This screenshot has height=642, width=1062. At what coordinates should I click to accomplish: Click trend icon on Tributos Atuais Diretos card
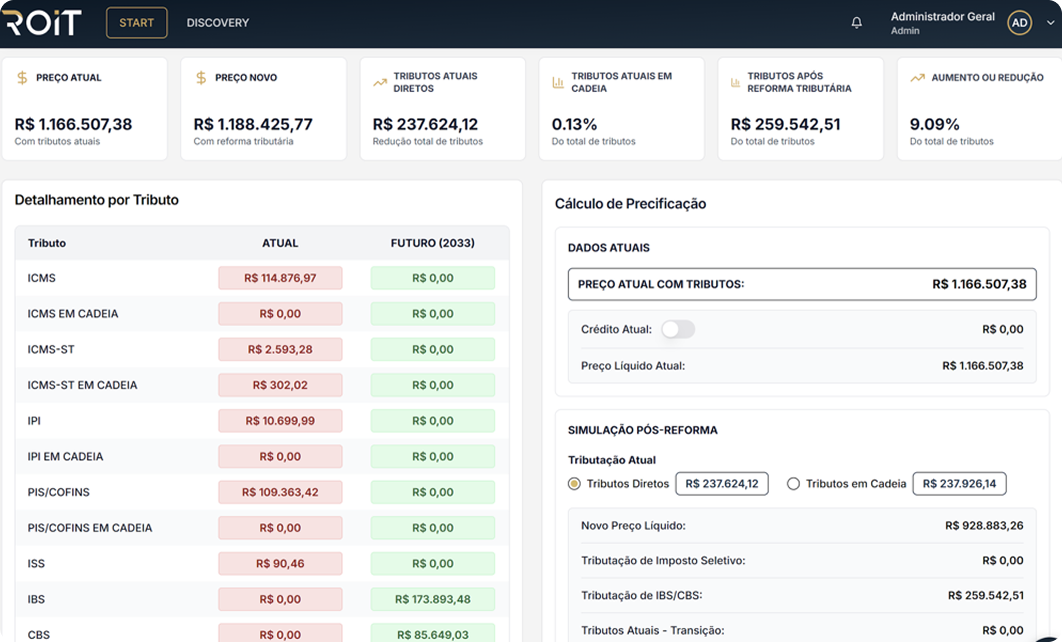(x=380, y=83)
